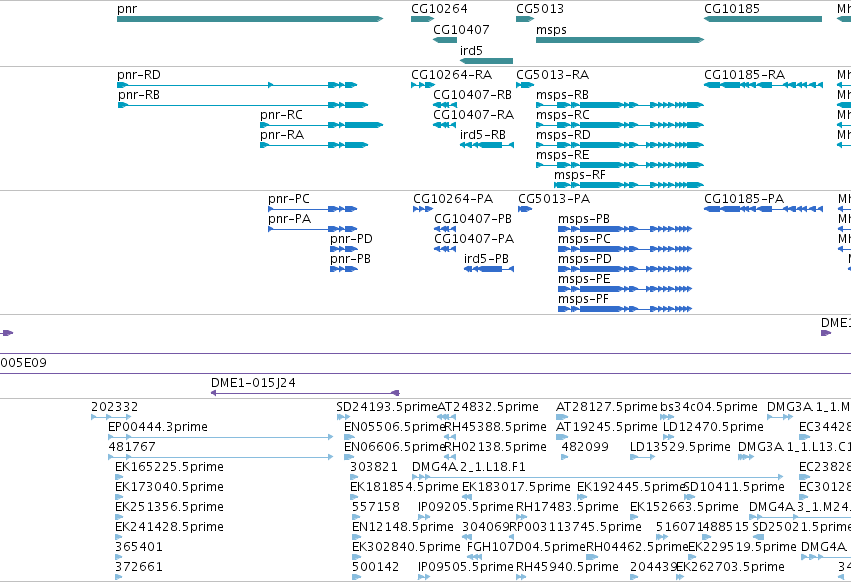Select the msps-RD transcript label

click(563, 135)
